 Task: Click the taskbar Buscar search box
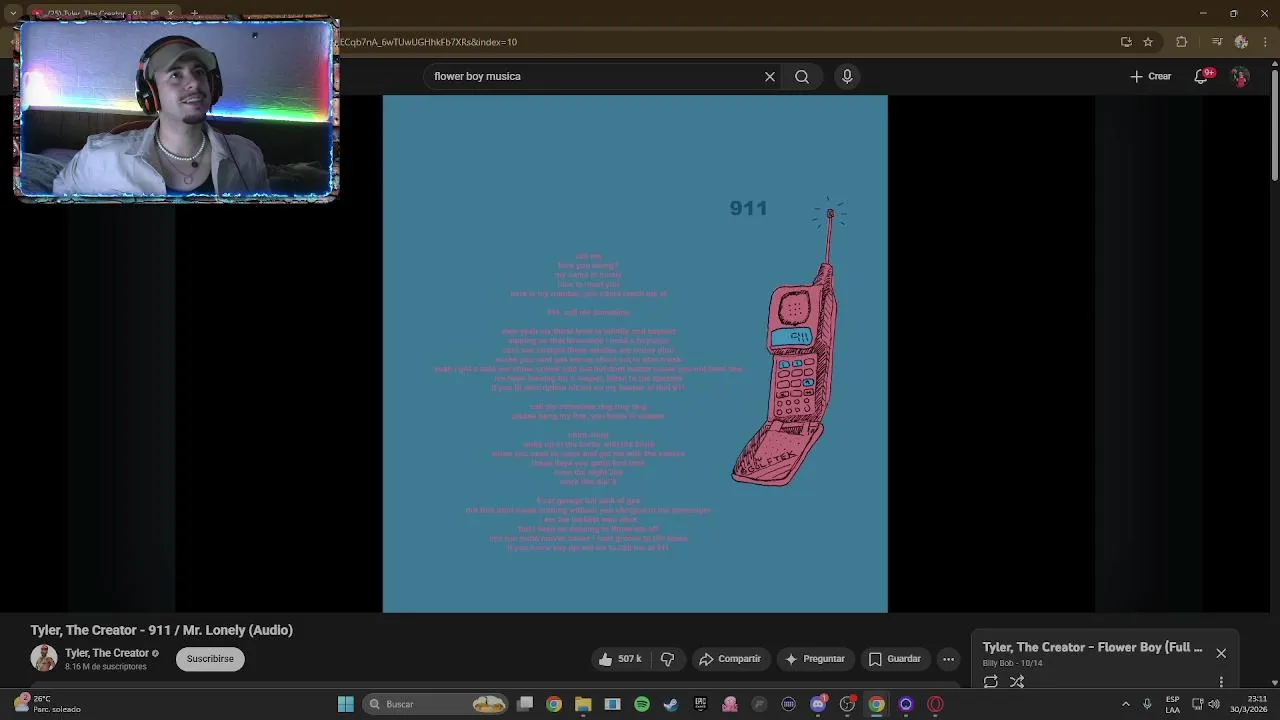[436, 704]
